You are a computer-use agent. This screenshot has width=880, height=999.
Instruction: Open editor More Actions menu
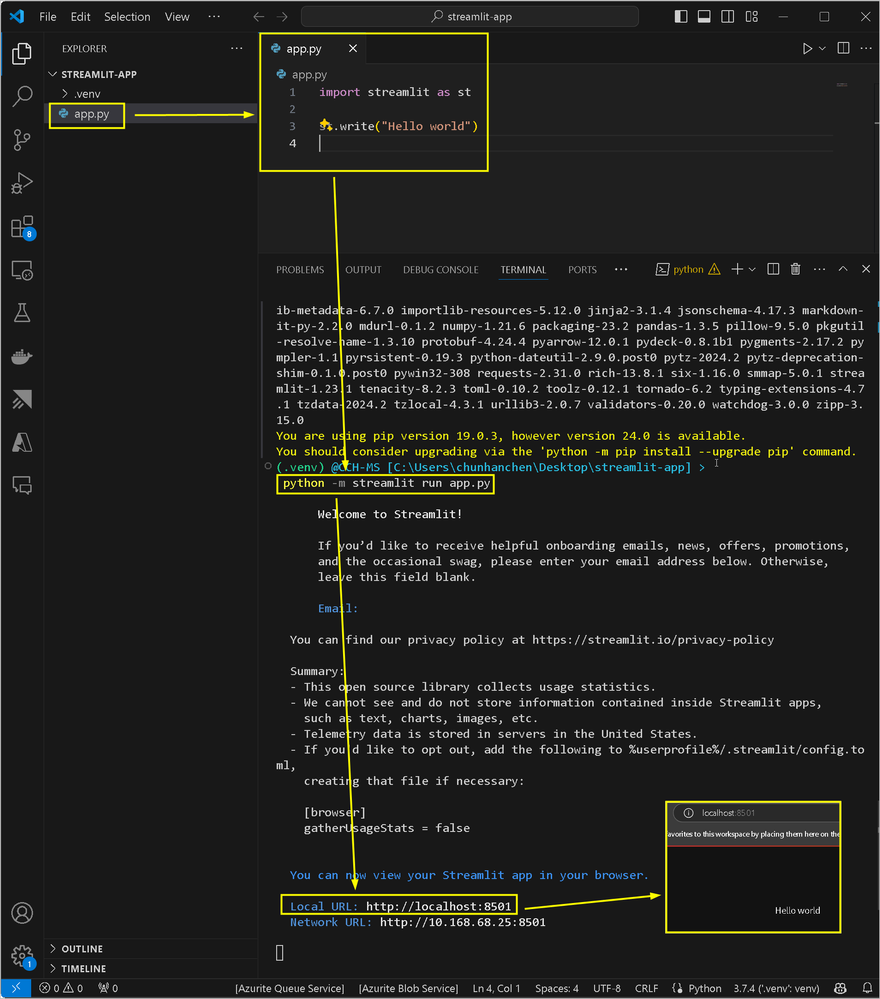(x=865, y=48)
